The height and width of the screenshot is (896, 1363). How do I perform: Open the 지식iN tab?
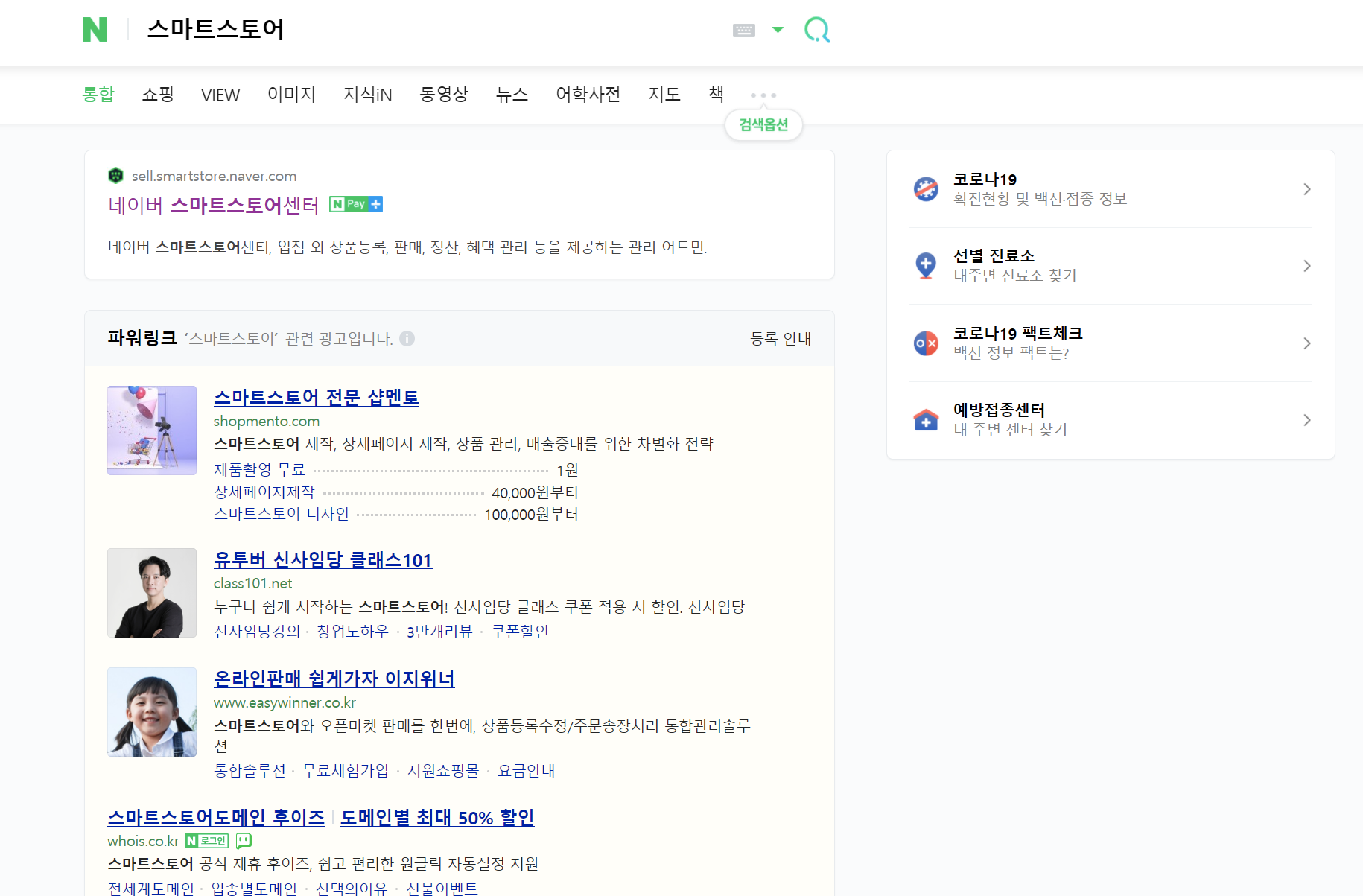coord(367,95)
